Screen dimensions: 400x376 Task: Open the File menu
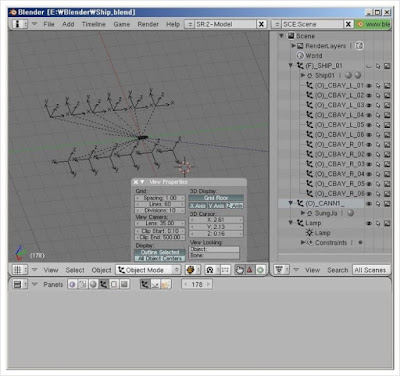point(49,24)
